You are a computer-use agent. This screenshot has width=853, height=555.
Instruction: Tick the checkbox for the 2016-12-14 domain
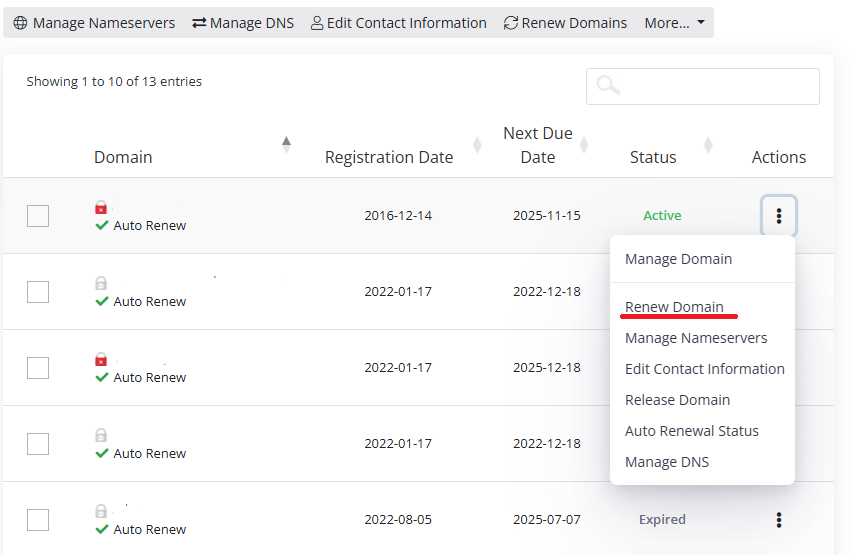[x=38, y=216]
